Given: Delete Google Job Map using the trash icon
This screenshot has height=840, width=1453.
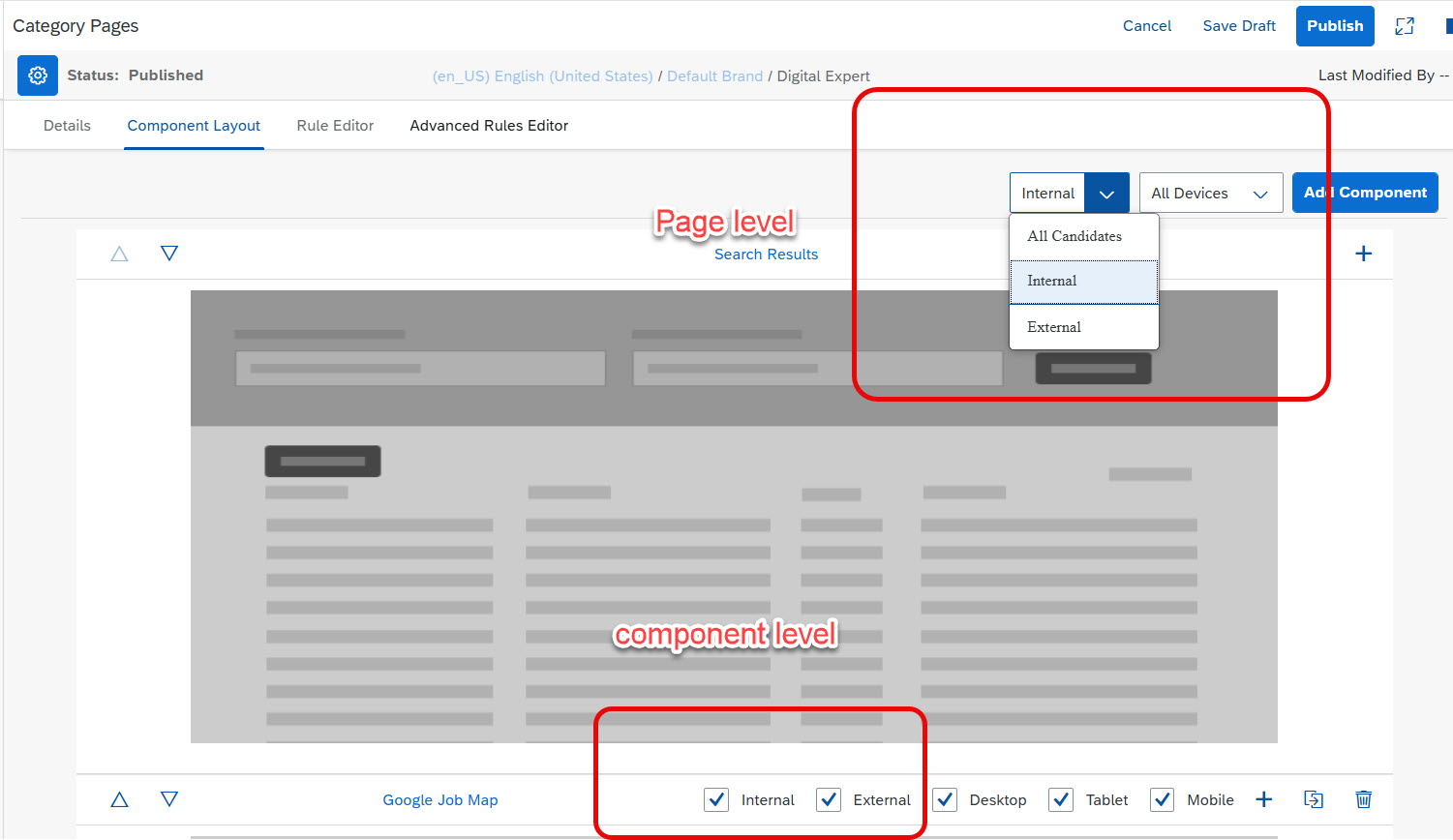Looking at the screenshot, I should [1363, 799].
